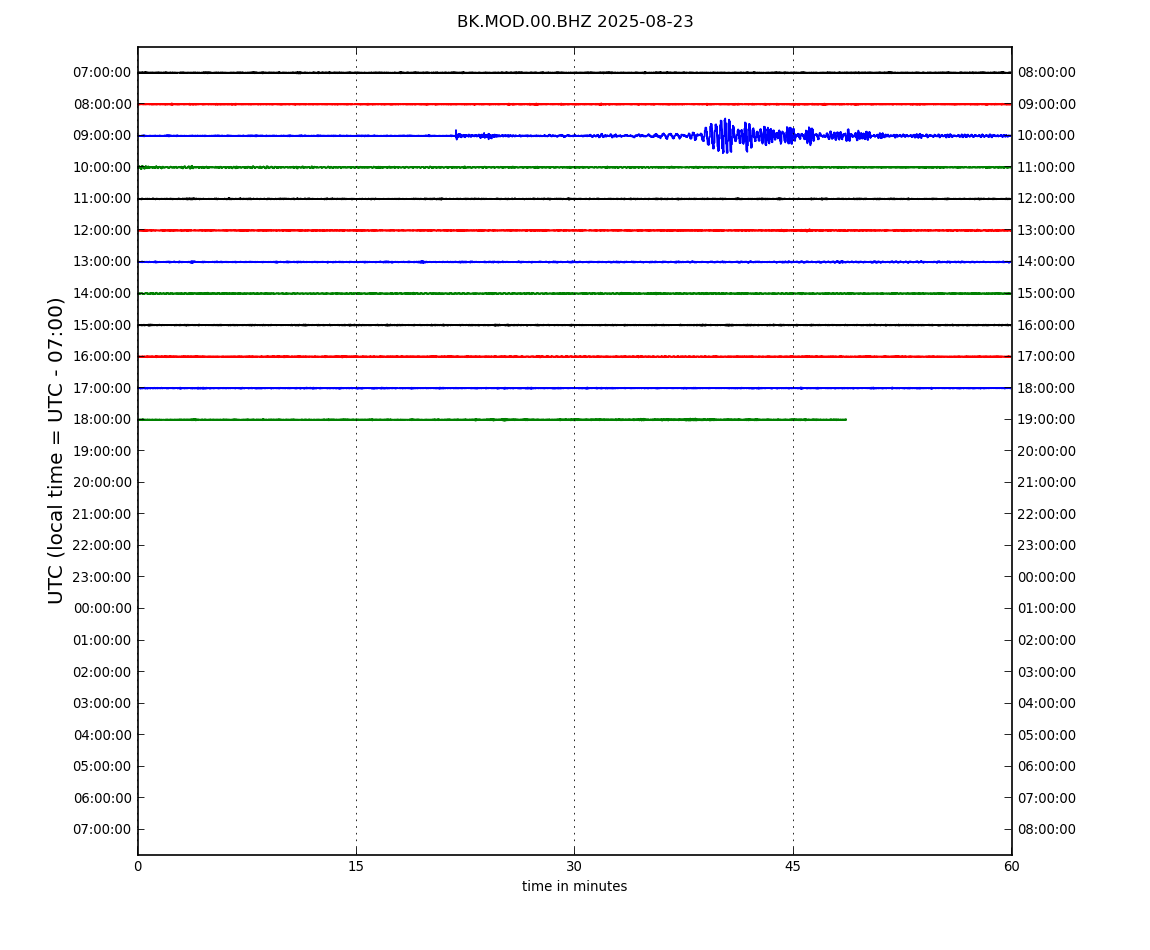Click the left-axis label 04:00:00

click(x=102, y=735)
